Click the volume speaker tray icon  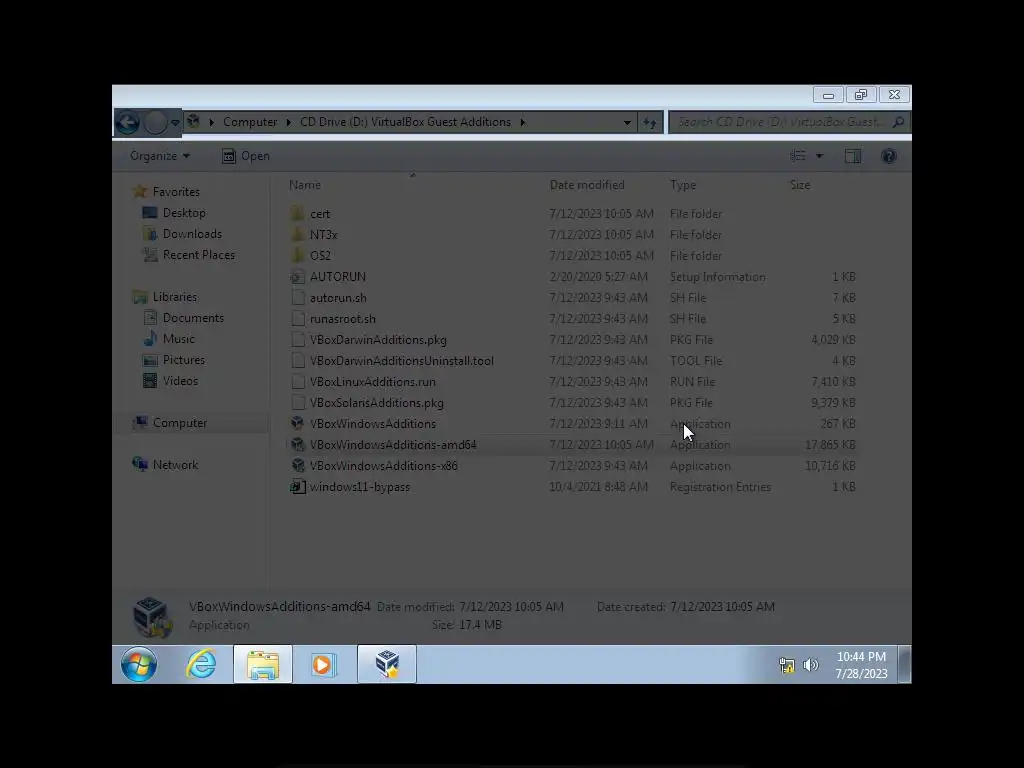(810, 665)
